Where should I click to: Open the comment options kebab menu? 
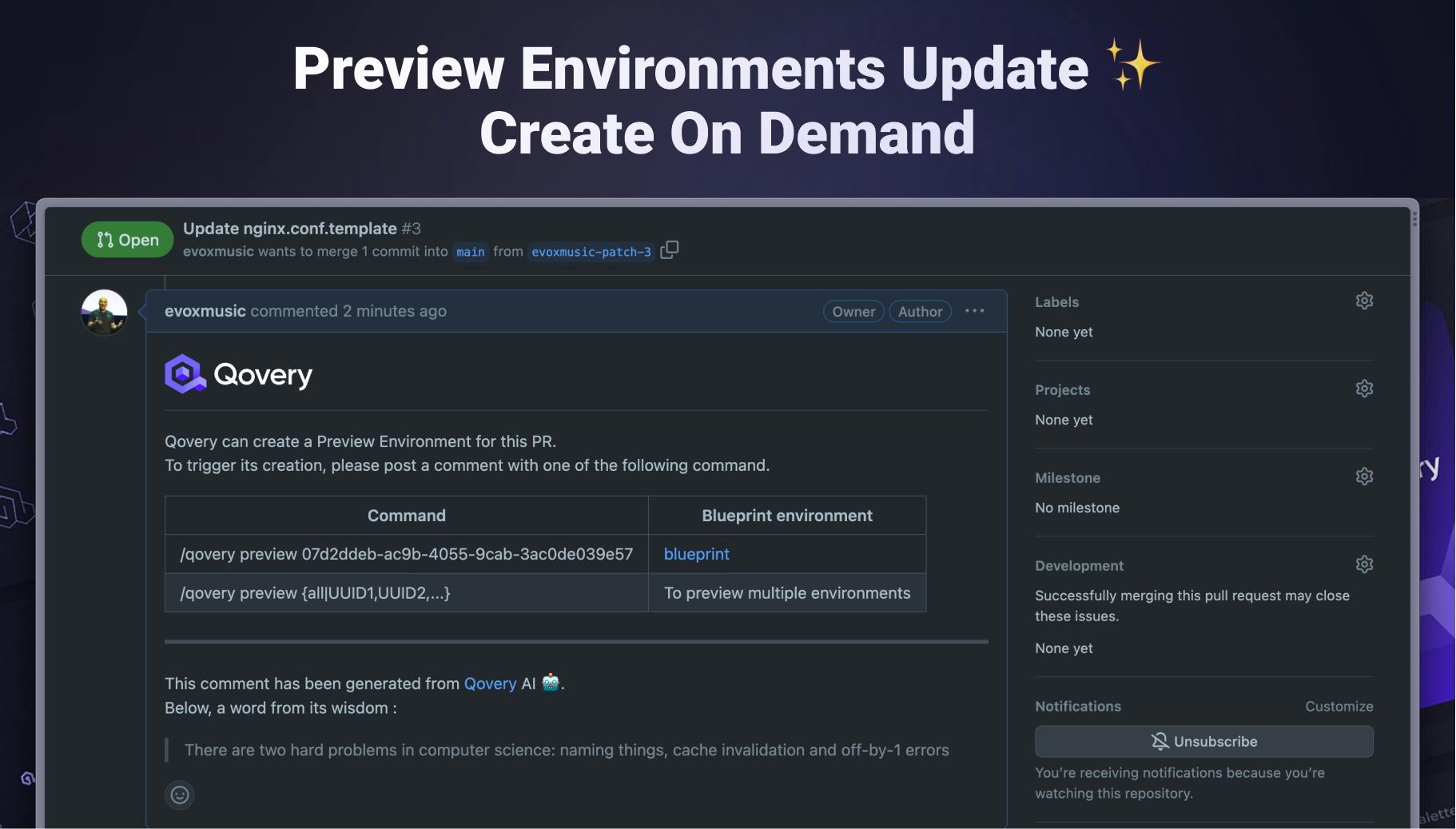[x=974, y=310]
